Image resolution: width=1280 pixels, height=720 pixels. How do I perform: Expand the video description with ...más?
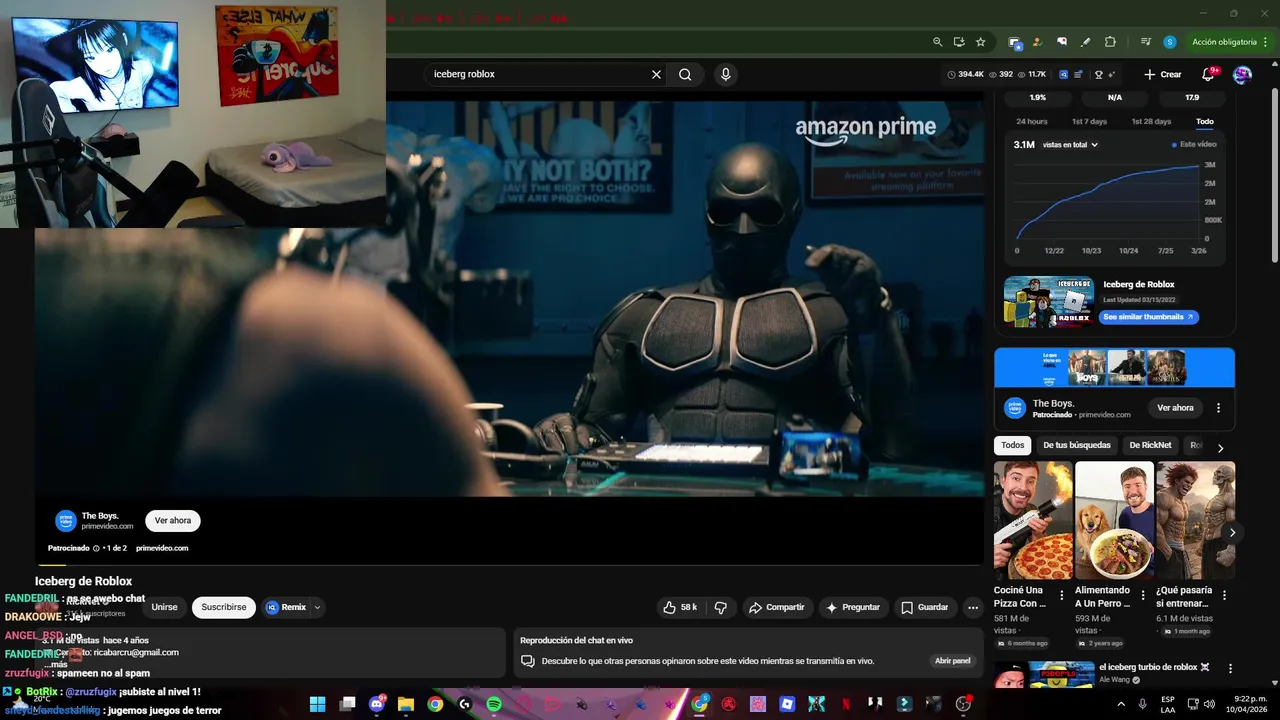click(x=56, y=664)
